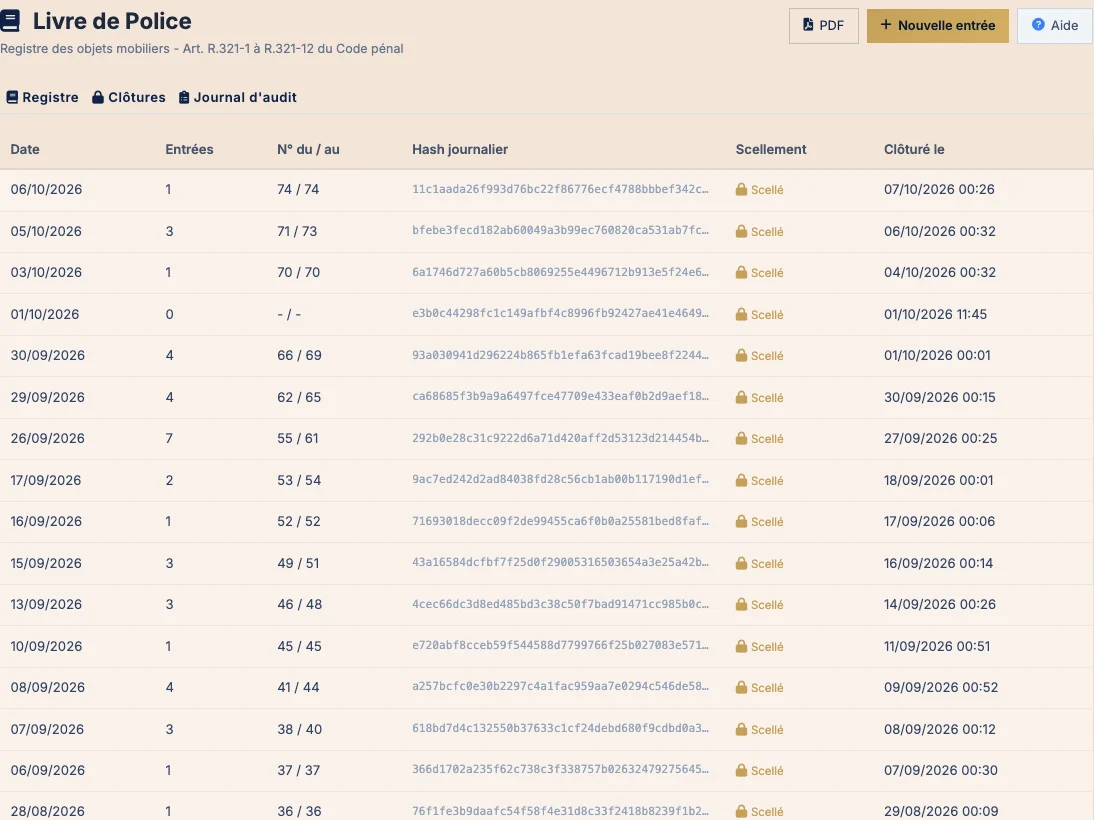The height and width of the screenshot is (820, 1094).
Task: Click the padlock icon for 03/10/2026 row
Action: coord(741,273)
